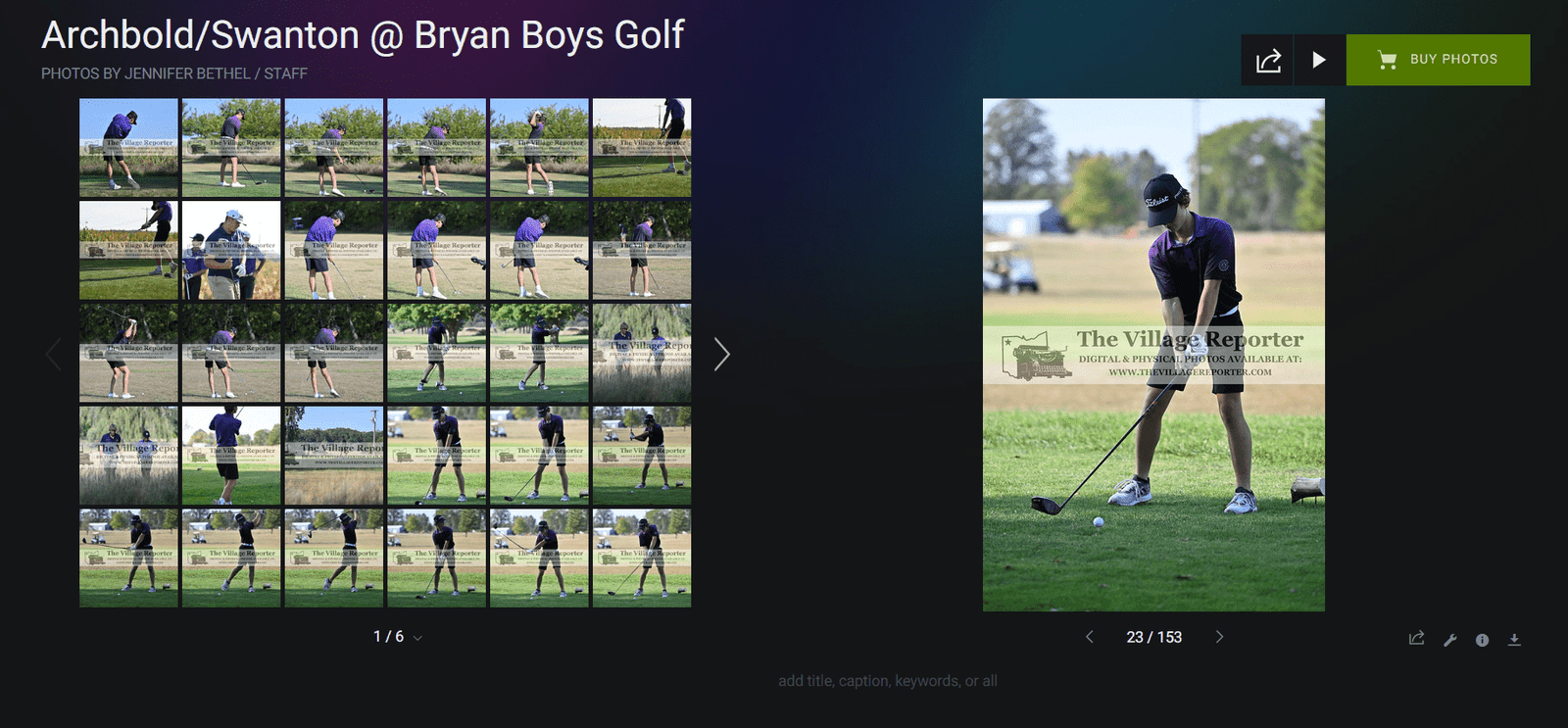Go to next thumbnail page arrow

(722, 354)
